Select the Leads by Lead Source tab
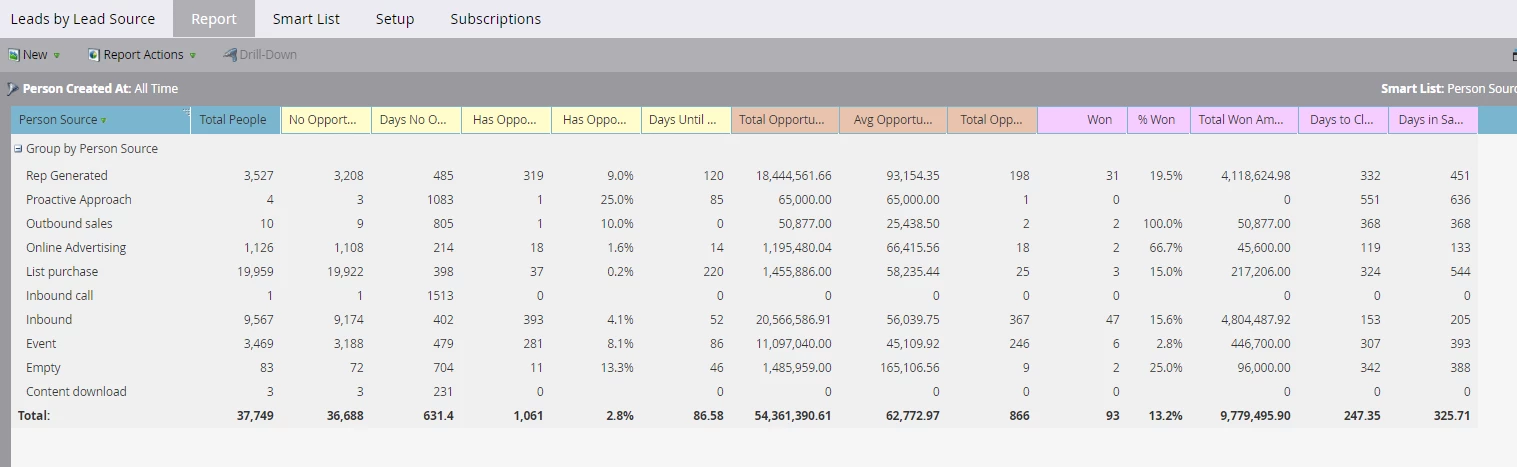 tap(83, 19)
